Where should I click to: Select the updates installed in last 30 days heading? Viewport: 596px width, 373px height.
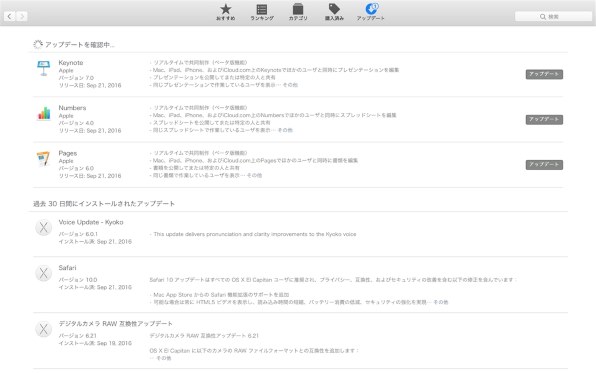click(x=104, y=204)
